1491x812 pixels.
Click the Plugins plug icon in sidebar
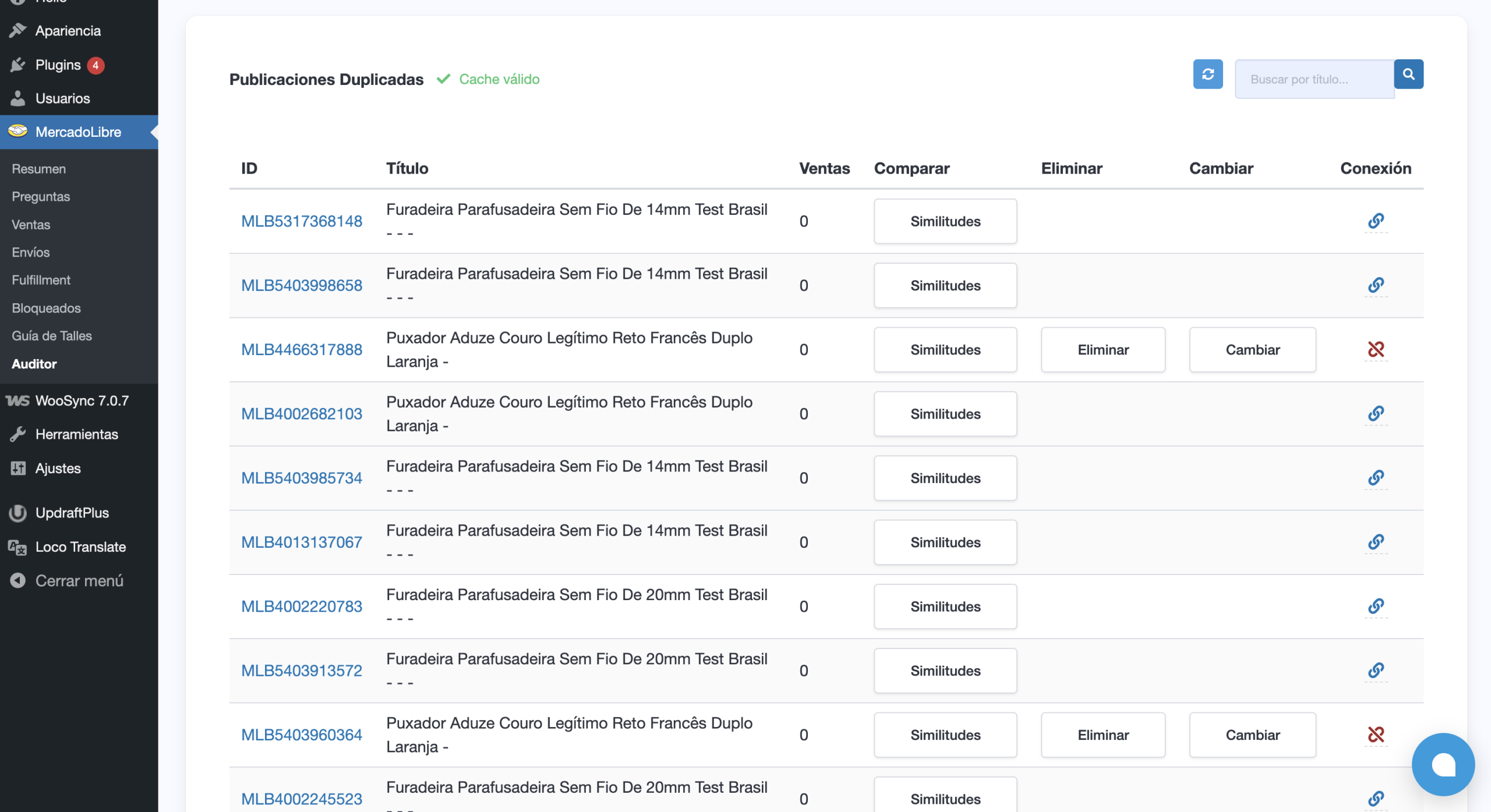click(x=18, y=65)
